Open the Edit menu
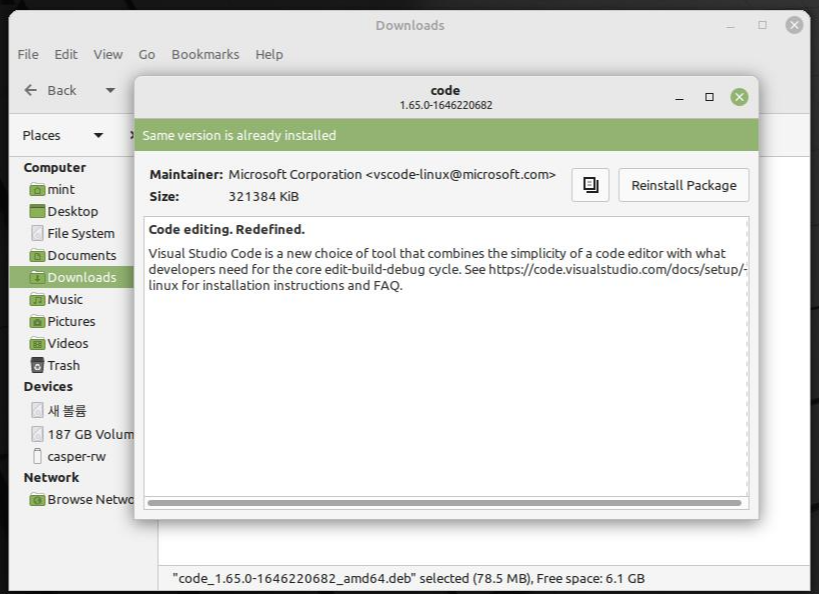819x594 pixels. tap(66, 54)
